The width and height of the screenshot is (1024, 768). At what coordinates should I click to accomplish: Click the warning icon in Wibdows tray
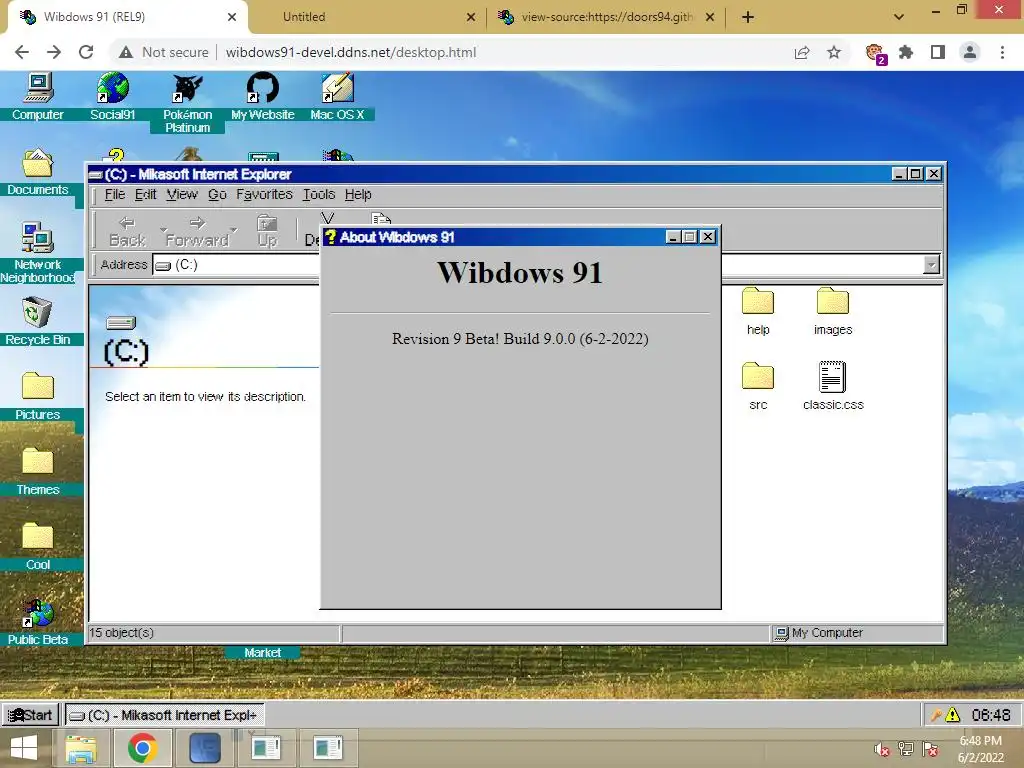[x=953, y=715]
